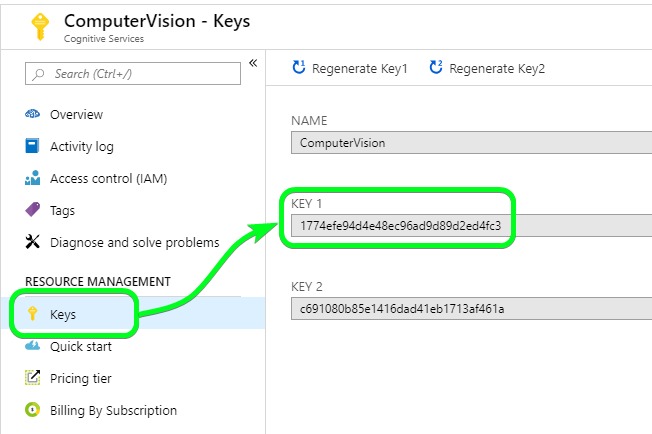Screen dimensions: 652x434
Task: Click the yellow Keys sidebar icon
Action: 31,314
